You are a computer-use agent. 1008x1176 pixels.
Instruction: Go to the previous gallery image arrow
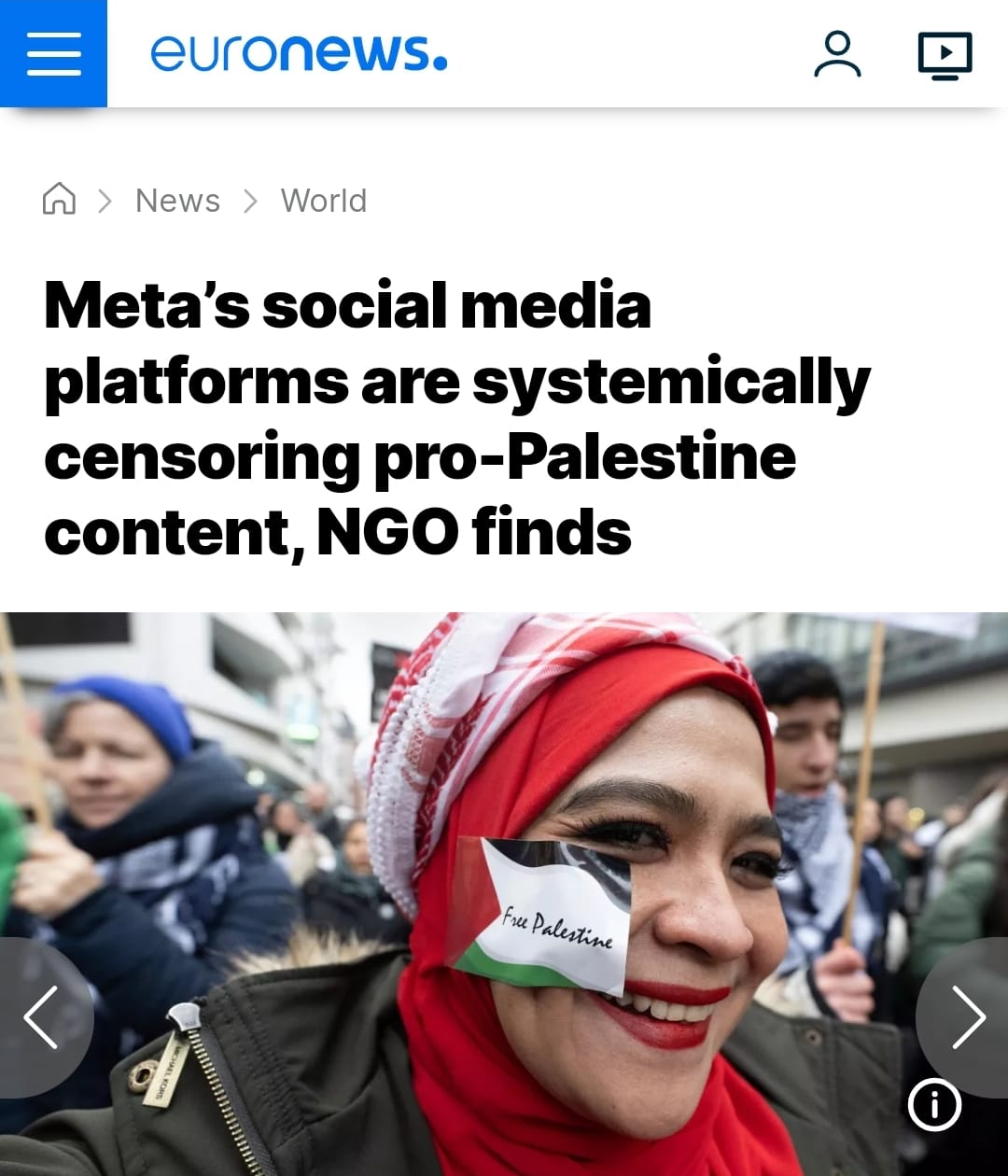[41, 1017]
